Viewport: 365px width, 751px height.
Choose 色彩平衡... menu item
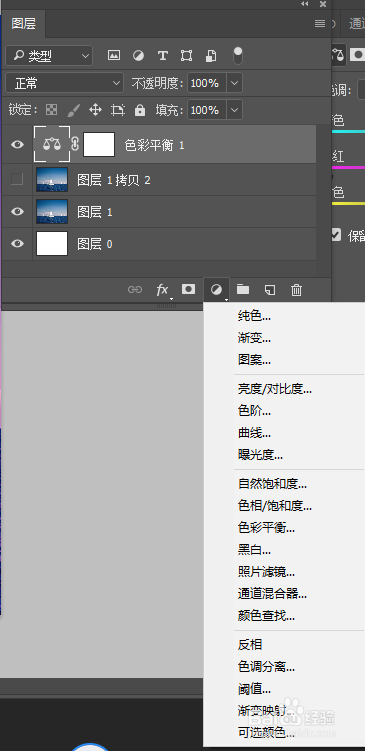pyautogui.click(x=266, y=528)
